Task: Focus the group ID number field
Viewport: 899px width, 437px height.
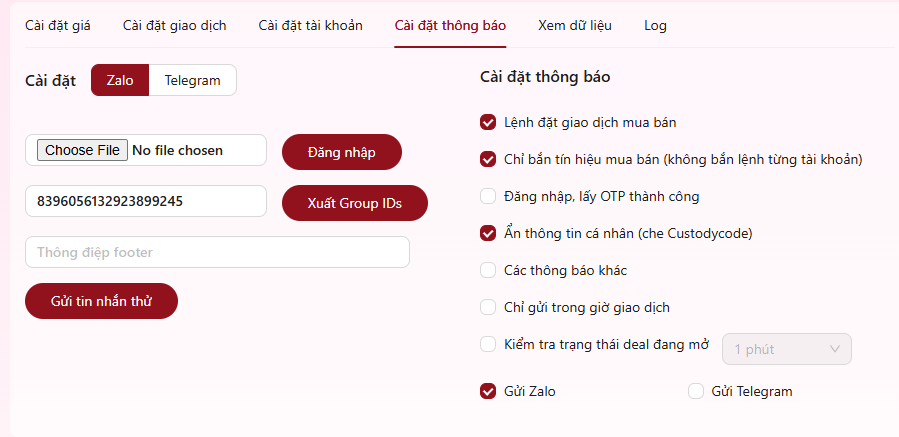Action: coord(146,201)
